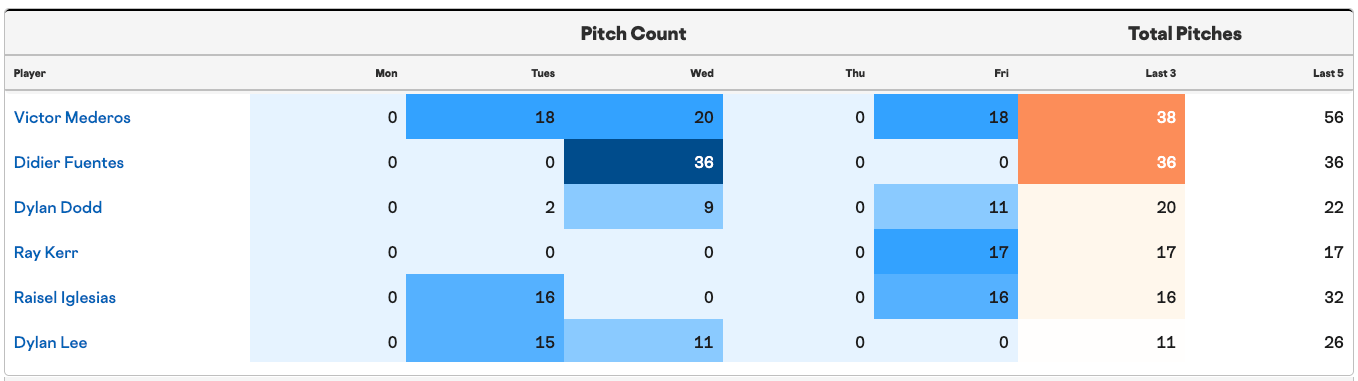Select the Wed column header

(x=702, y=73)
